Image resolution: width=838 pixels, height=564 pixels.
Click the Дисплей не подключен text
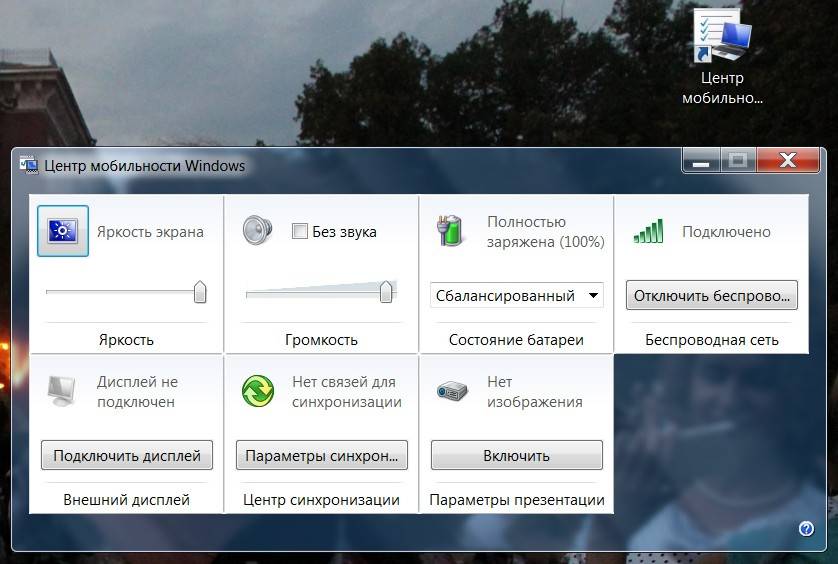137,392
